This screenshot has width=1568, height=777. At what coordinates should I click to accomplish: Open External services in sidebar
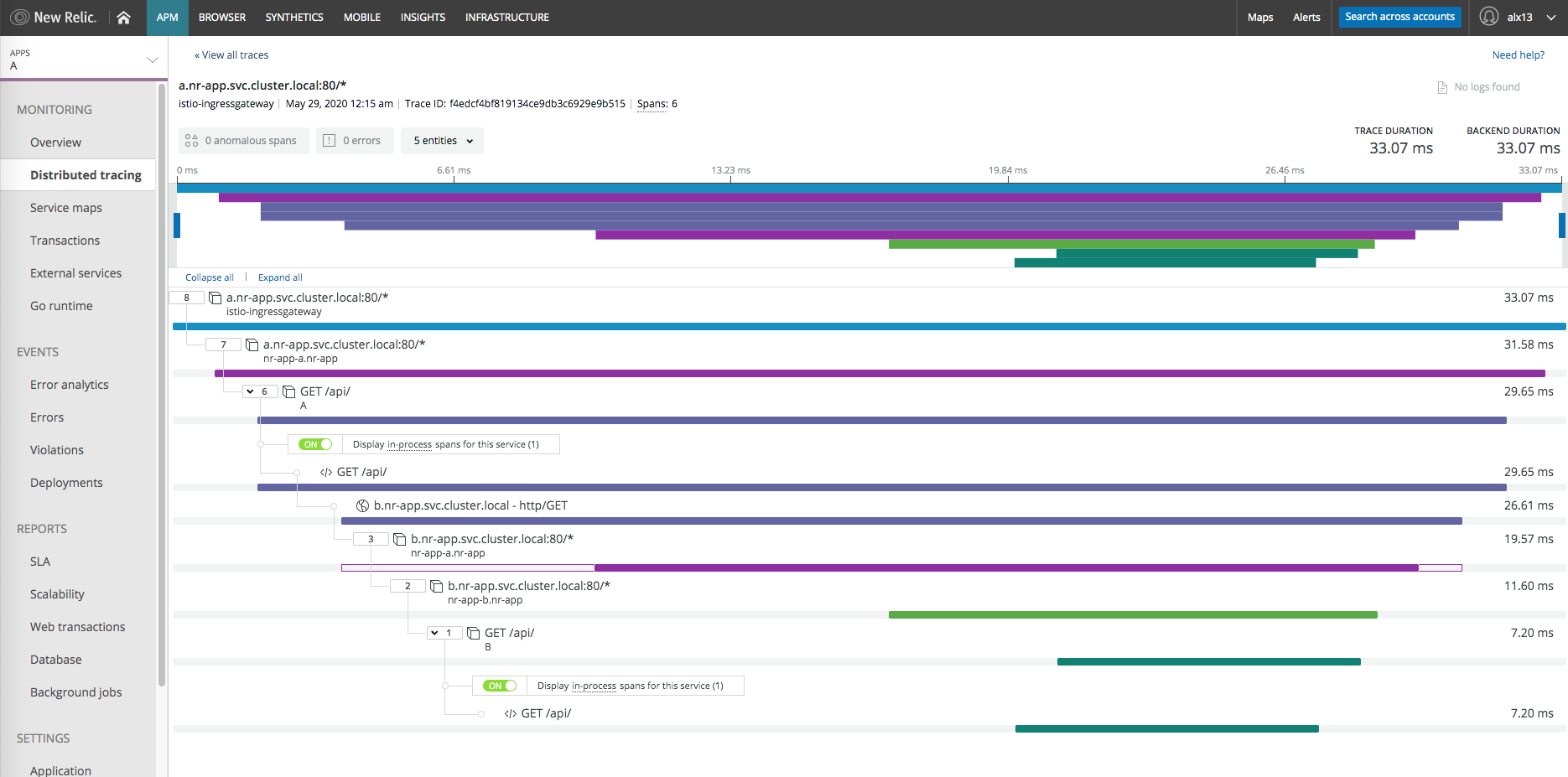tap(76, 273)
